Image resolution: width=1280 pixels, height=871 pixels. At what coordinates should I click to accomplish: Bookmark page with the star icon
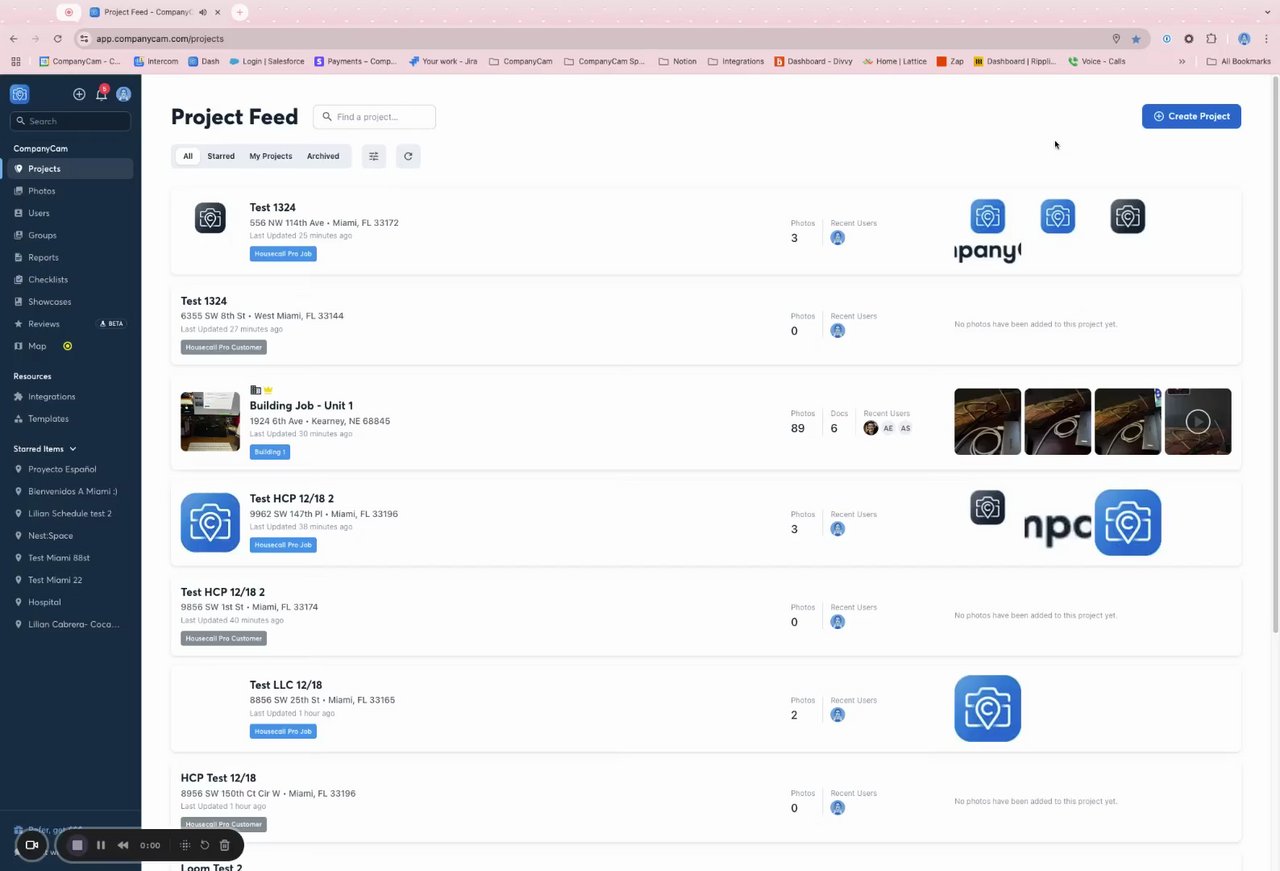(x=1136, y=39)
